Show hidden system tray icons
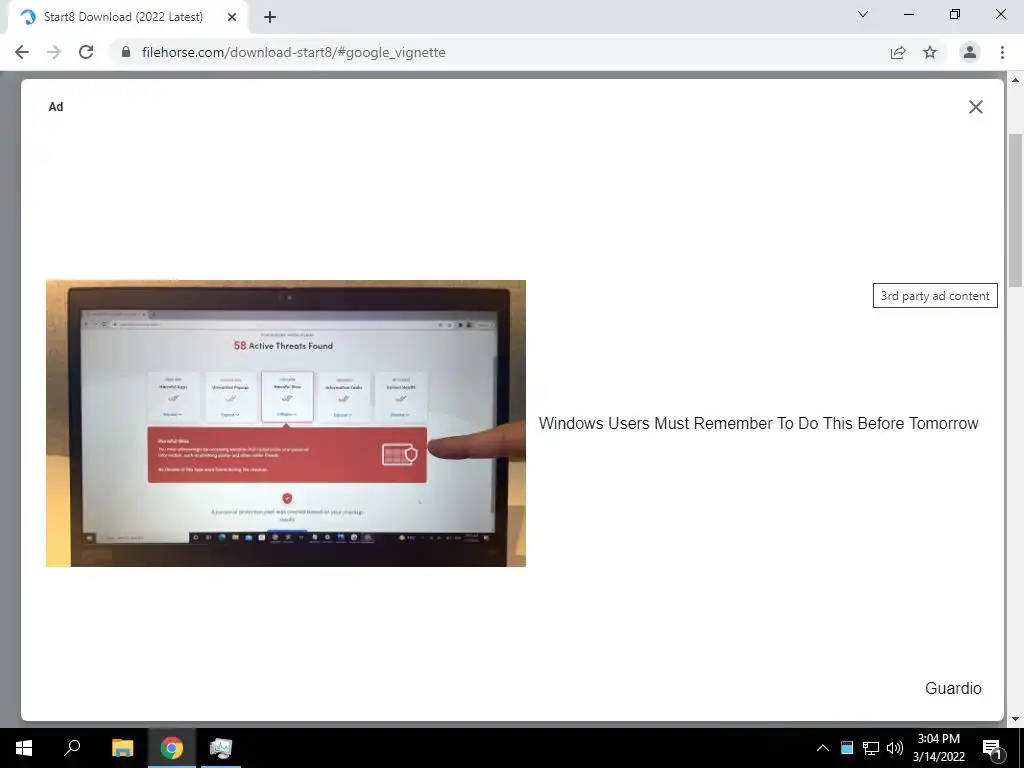Screen dimensions: 1024x768 point(823,748)
